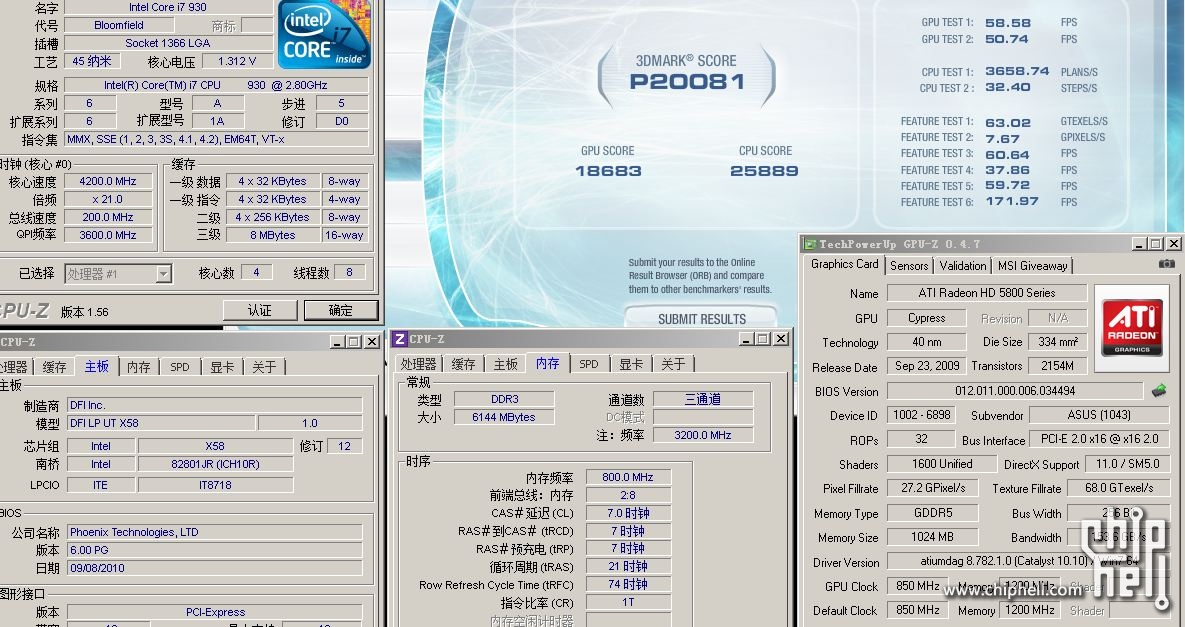
Task: Click the tRFC value 74 时钟
Action: [628, 584]
